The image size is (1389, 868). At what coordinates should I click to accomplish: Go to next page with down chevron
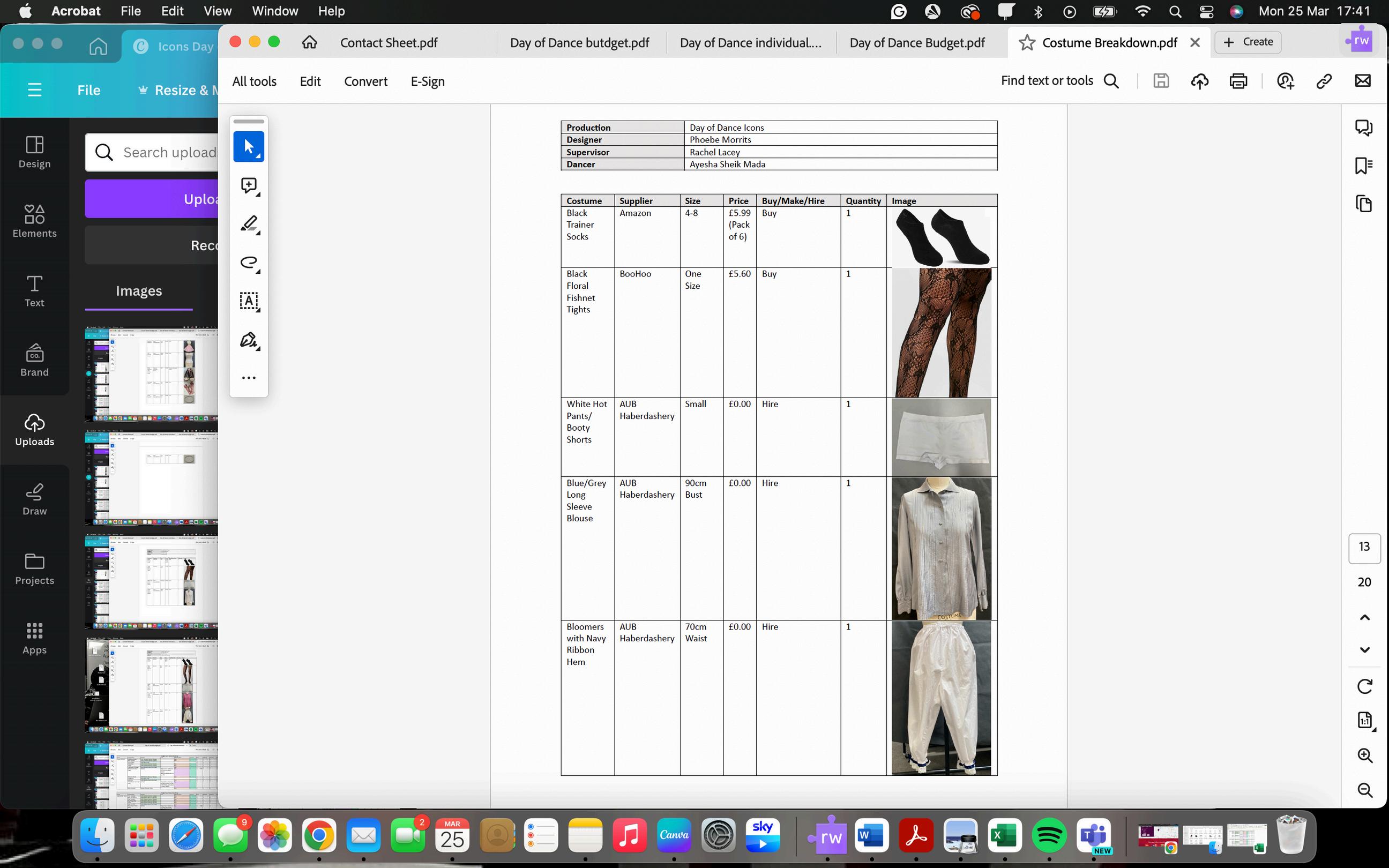pyautogui.click(x=1364, y=650)
